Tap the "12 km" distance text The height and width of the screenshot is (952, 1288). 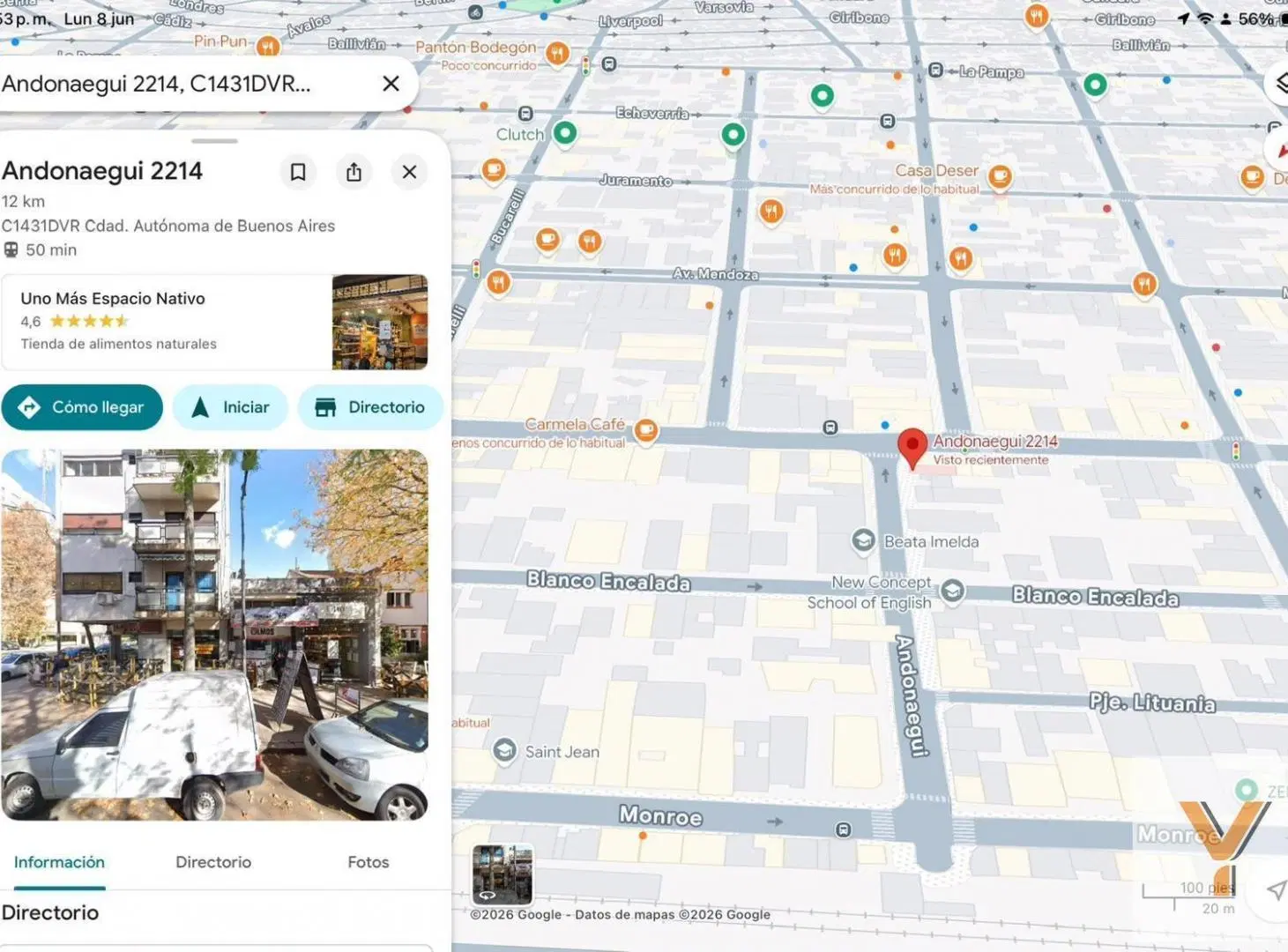pos(23,201)
